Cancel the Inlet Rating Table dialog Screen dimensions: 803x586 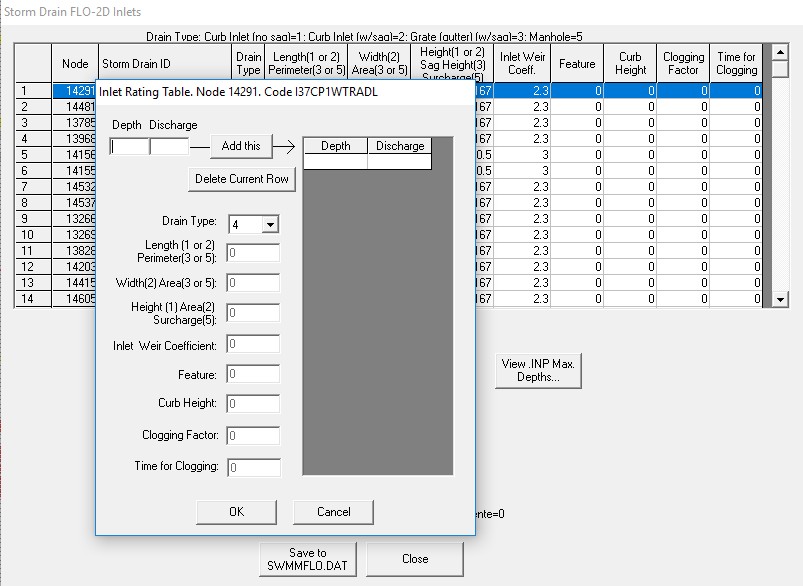tap(333, 511)
